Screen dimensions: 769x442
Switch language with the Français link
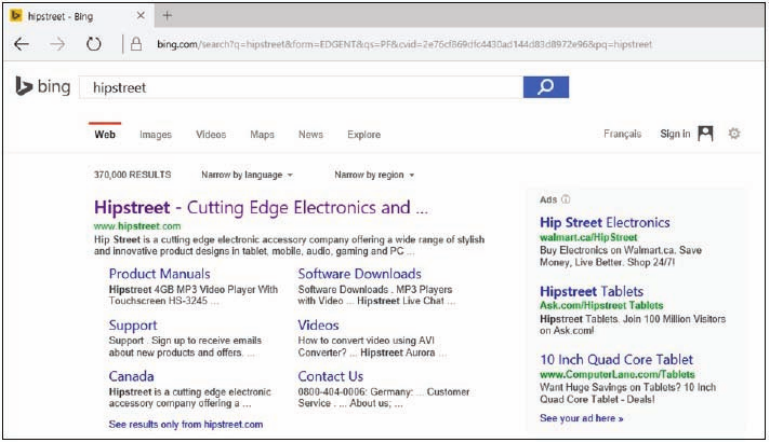click(x=622, y=134)
